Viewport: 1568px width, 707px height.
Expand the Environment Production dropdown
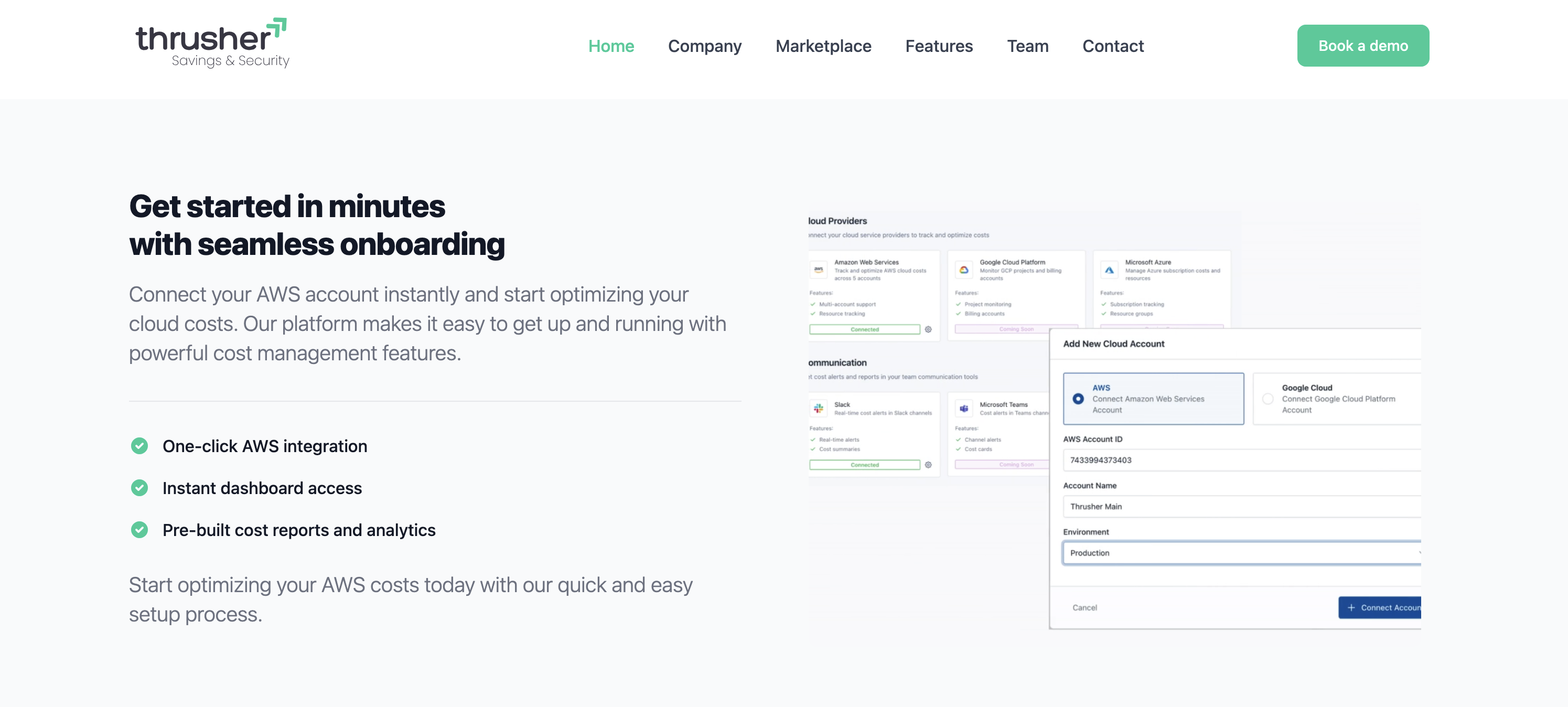pos(1242,552)
